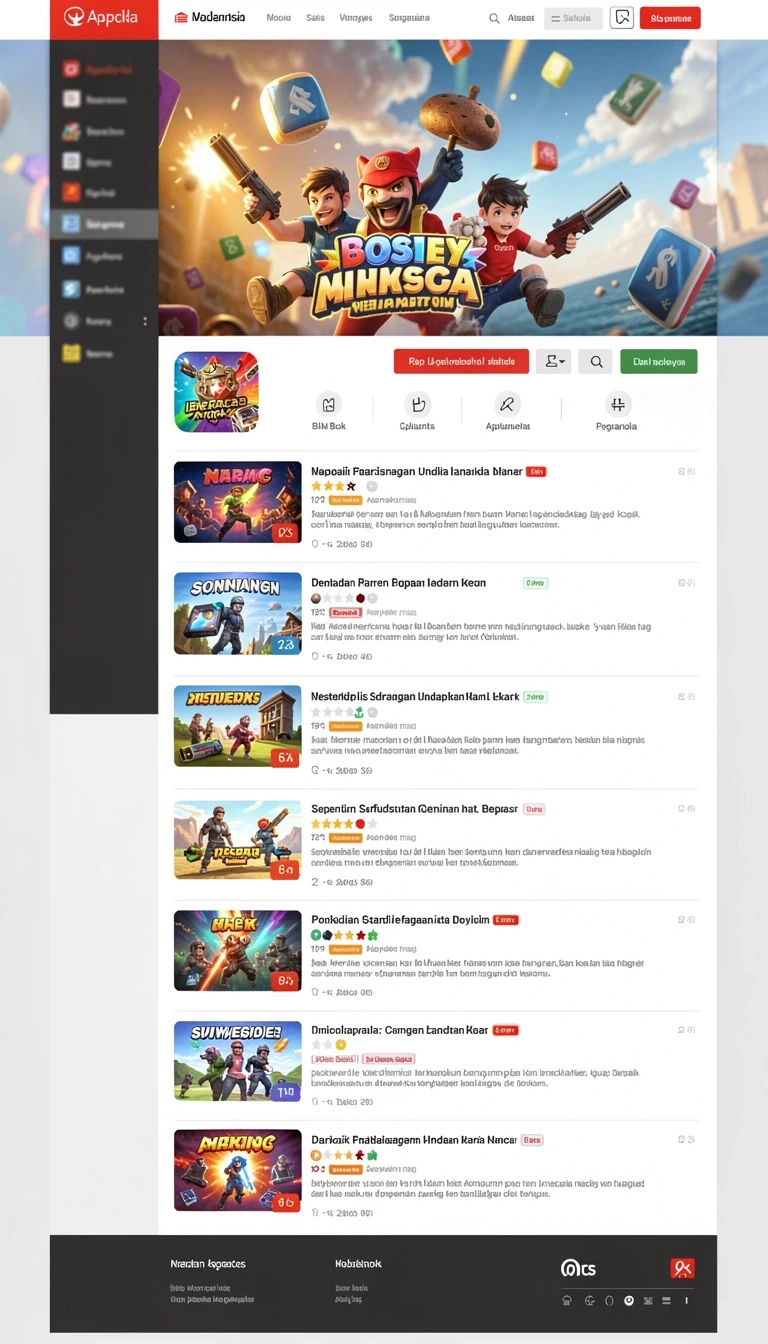The height and width of the screenshot is (1344, 768).
Task: Open the Nesteridplis Sdraagan listing title
Action: (415, 696)
